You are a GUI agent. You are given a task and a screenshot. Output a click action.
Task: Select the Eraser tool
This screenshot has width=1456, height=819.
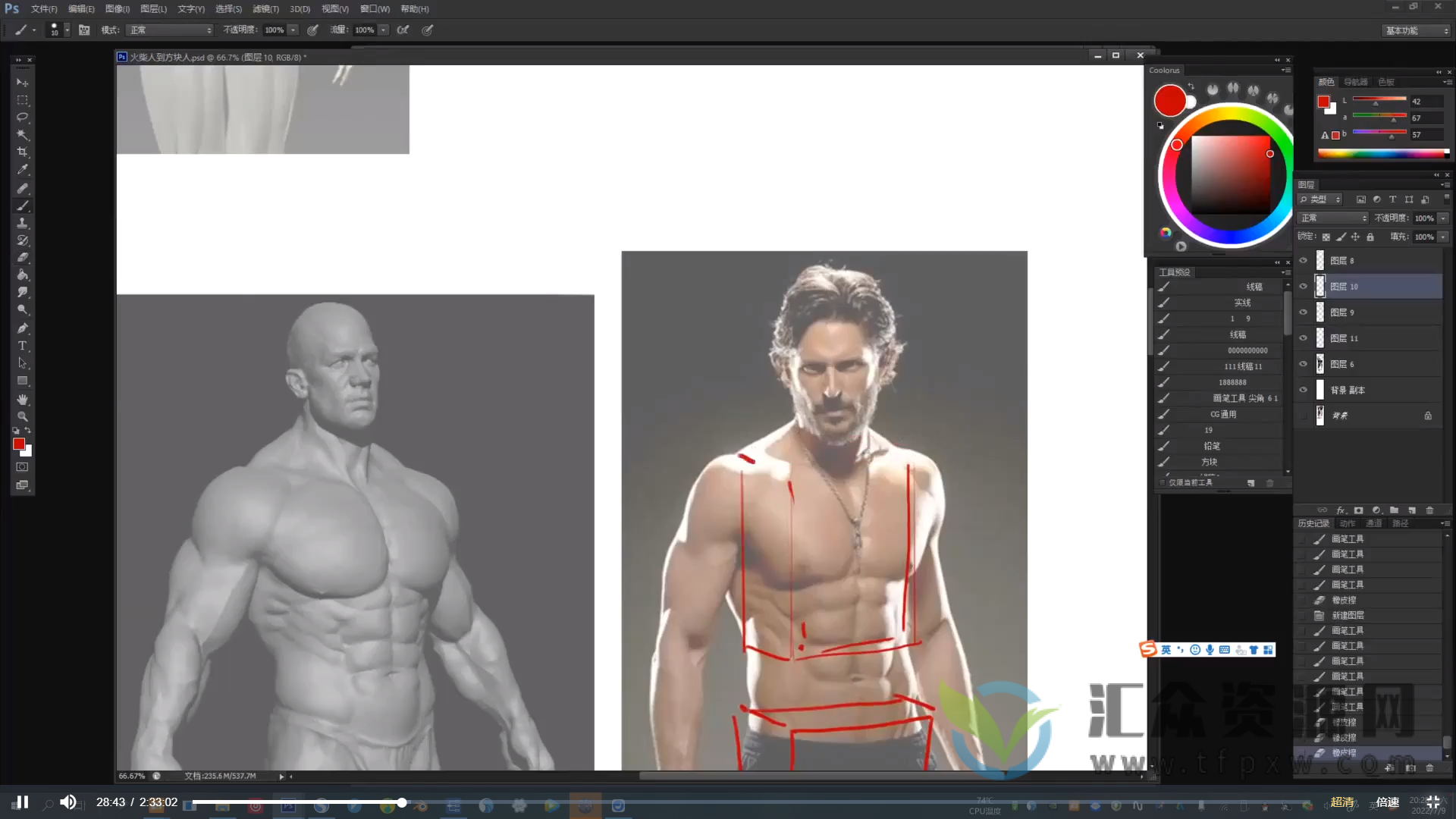coord(22,258)
